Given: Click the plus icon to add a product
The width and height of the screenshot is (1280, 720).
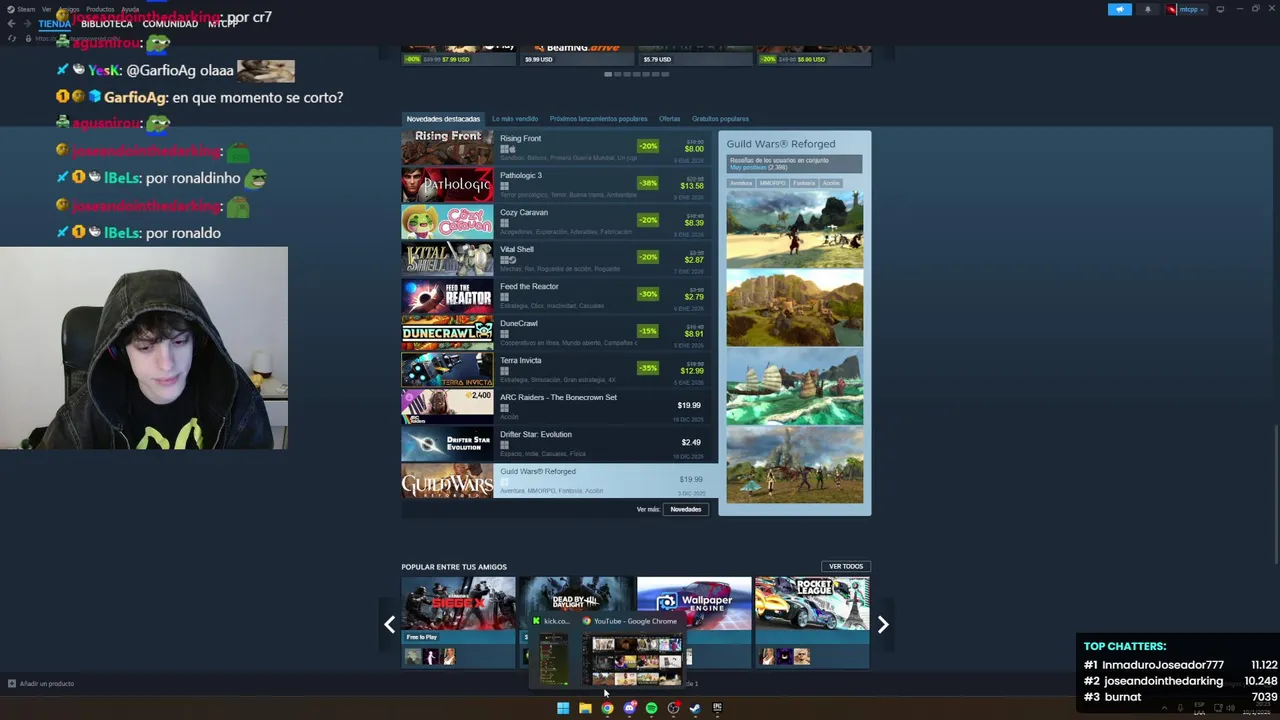Looking at the screenshot, I should pyautogui.click(x=12, y=684).
